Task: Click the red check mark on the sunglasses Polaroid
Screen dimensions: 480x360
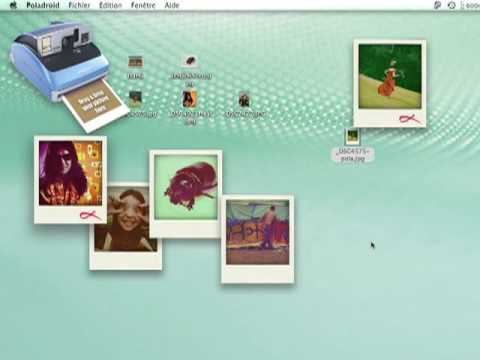Action: click(90, 215)
